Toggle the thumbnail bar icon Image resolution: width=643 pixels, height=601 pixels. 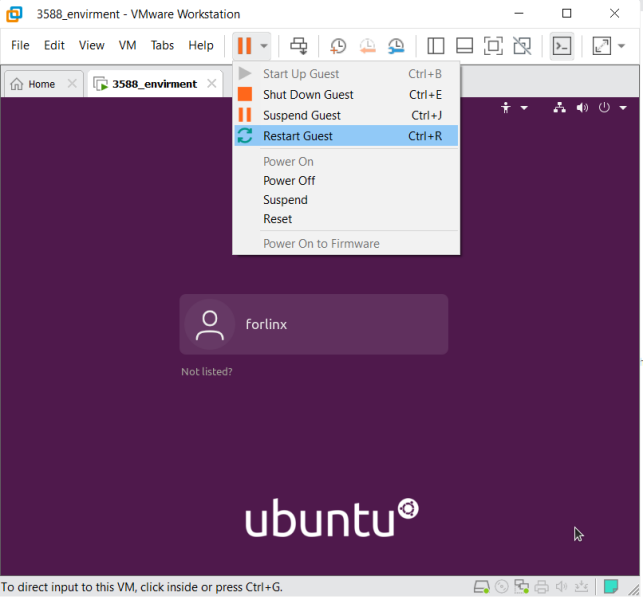pyautogui.click(x=464, y=46)
